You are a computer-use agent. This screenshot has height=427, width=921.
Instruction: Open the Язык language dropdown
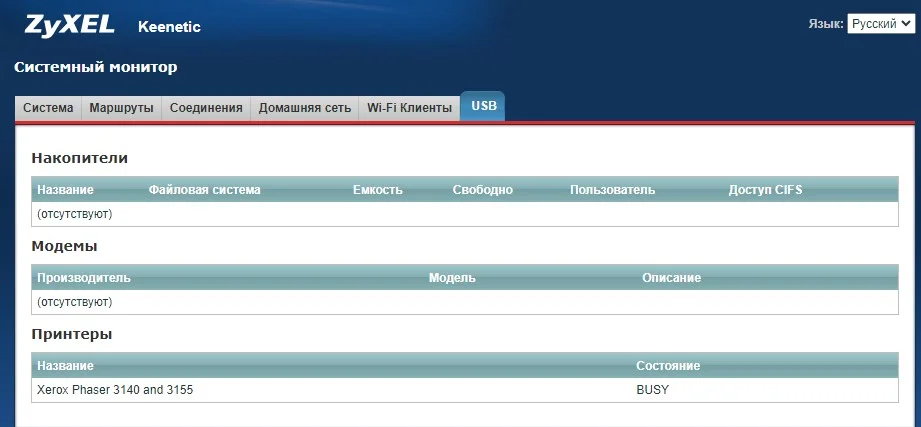879,24
